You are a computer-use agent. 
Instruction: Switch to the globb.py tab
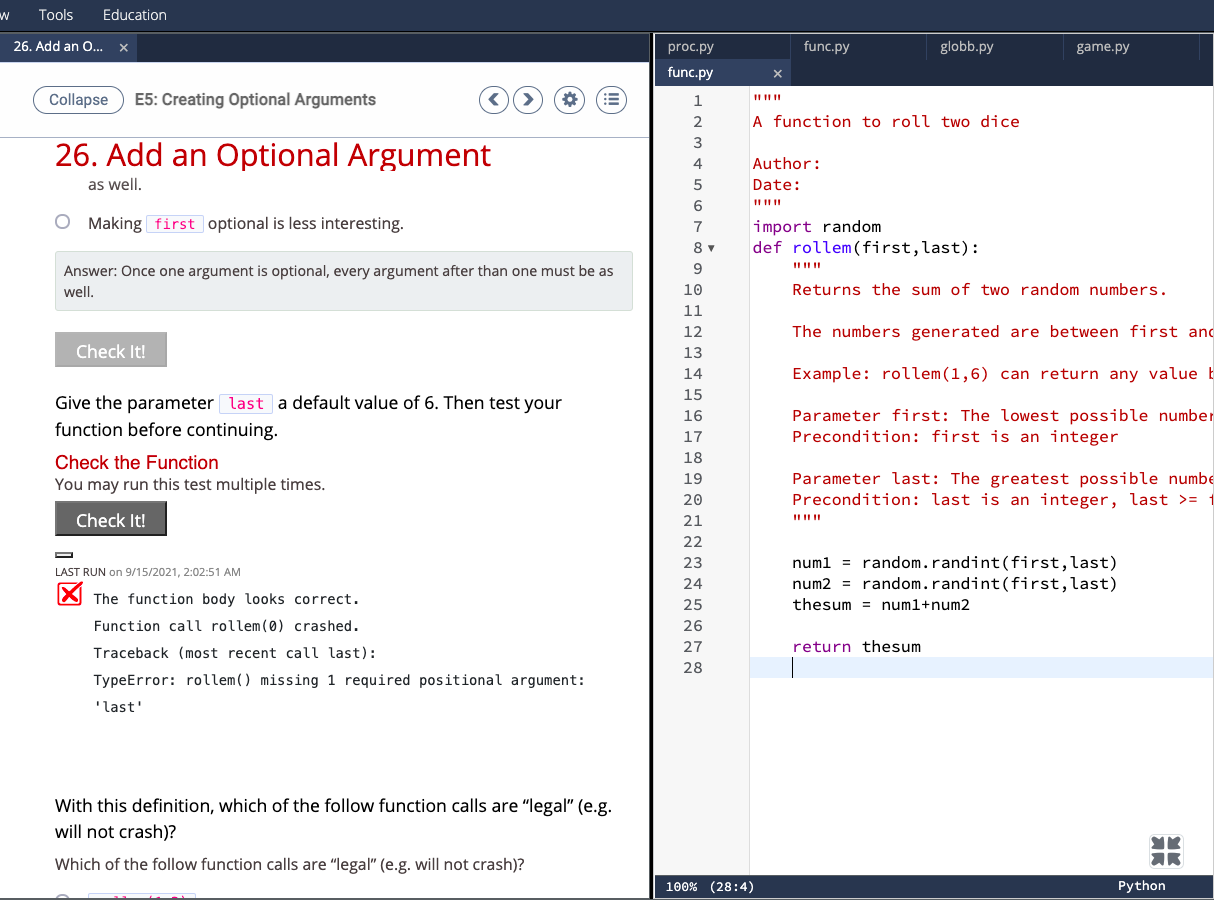tap(966, 46)
